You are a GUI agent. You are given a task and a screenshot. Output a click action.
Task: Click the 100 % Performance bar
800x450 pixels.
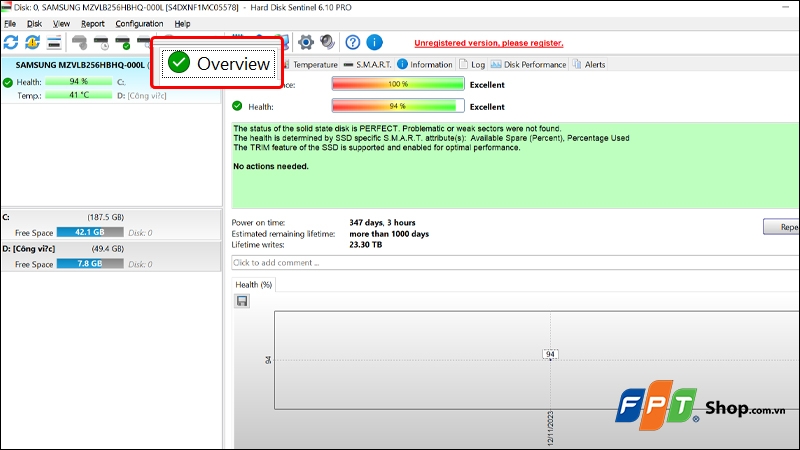click(x=398, y=84)
